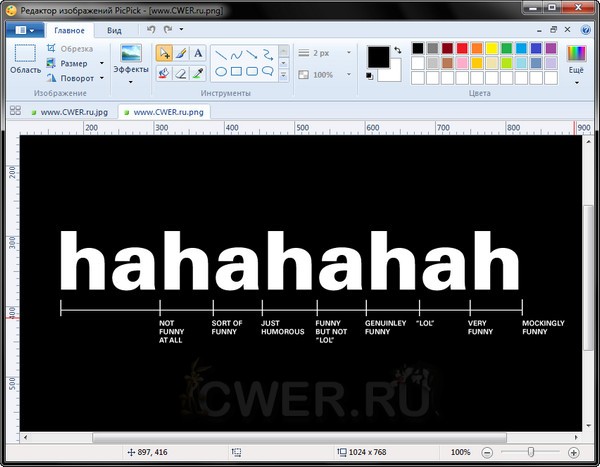The width and height of the screenshot is (600, 467).
Task: Open Ещё for more colors
Action: [577, 60]
